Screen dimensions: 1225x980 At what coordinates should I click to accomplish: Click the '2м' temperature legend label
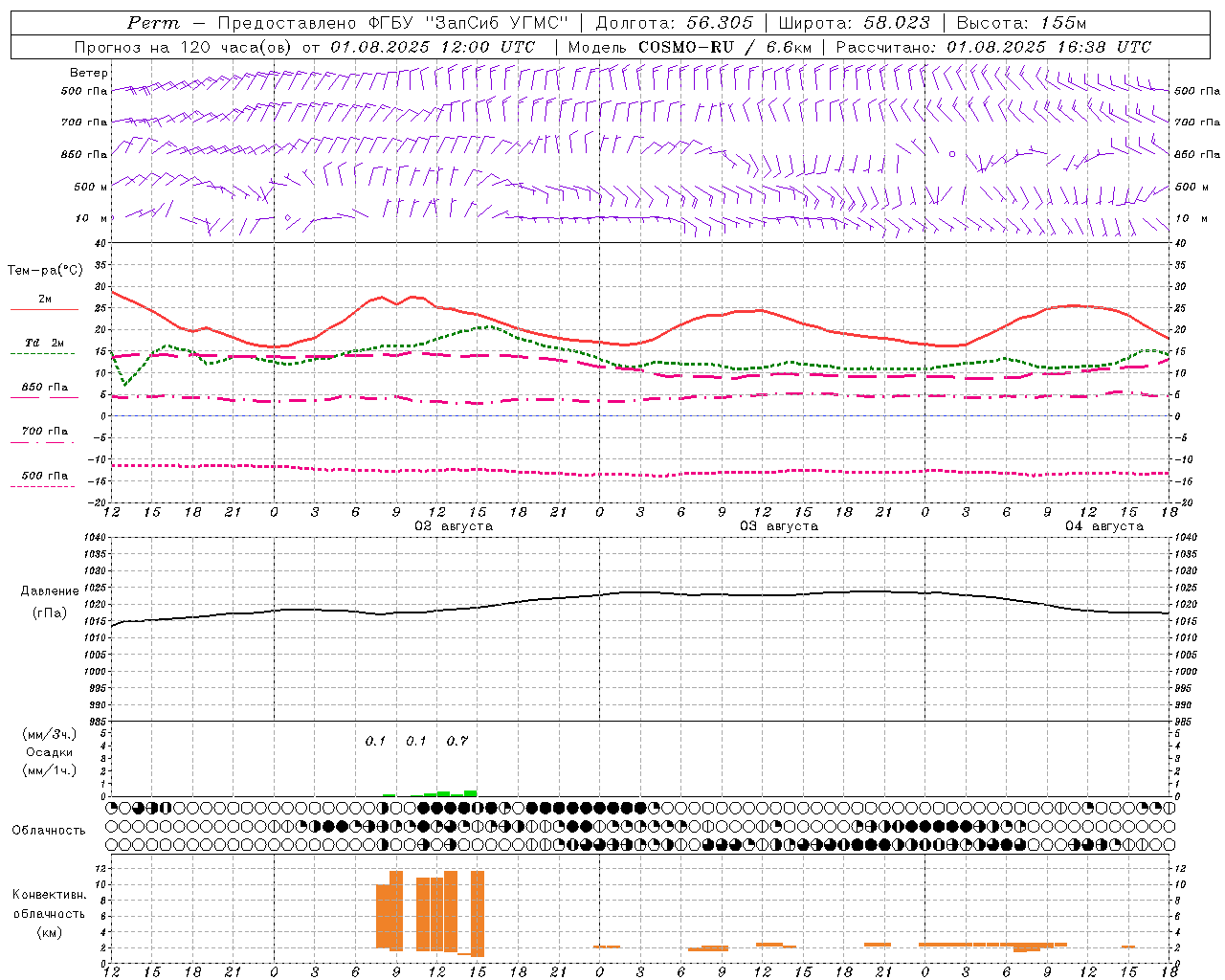coord(45,300)
